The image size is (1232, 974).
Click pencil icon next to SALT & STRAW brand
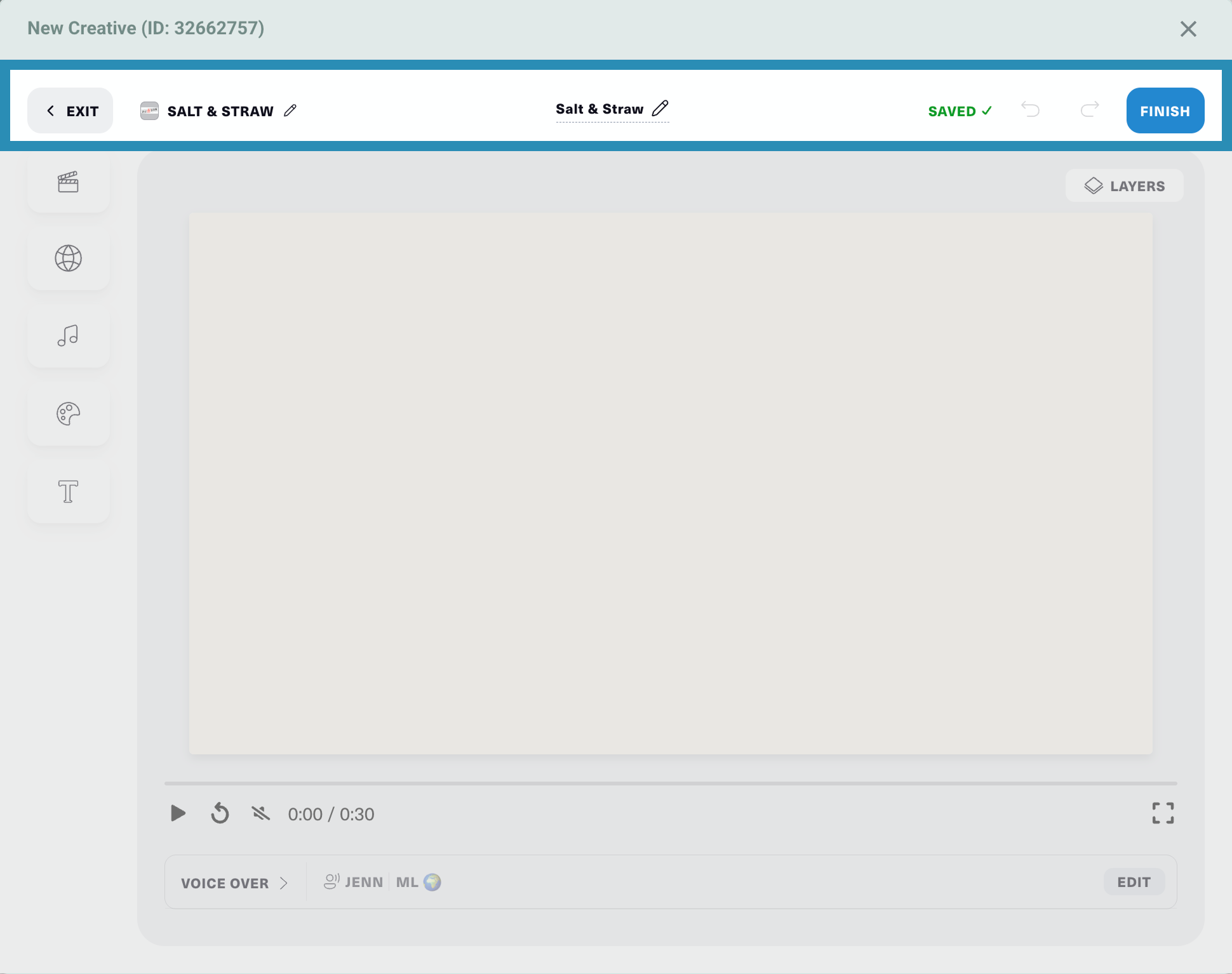click(x=290, y=110)
